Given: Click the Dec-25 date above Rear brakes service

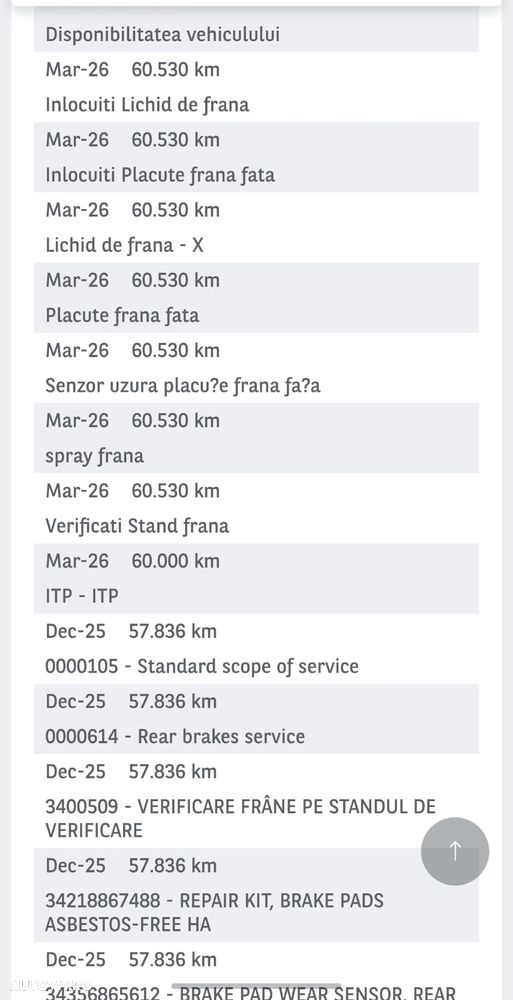Looking at the screenshot, I should click(x=75, y=702).
